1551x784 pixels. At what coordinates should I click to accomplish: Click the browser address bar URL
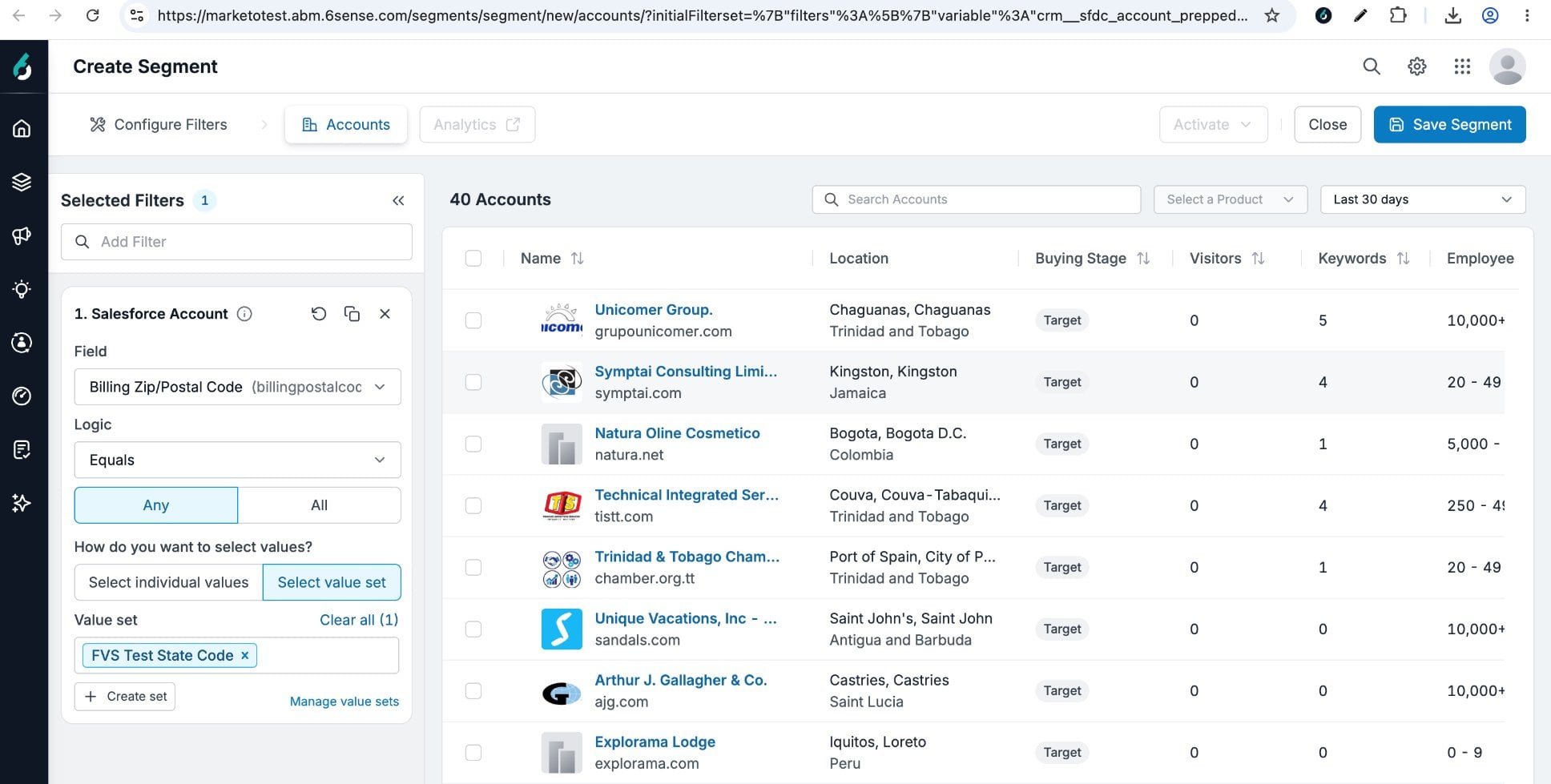click(x=703, y=15)
